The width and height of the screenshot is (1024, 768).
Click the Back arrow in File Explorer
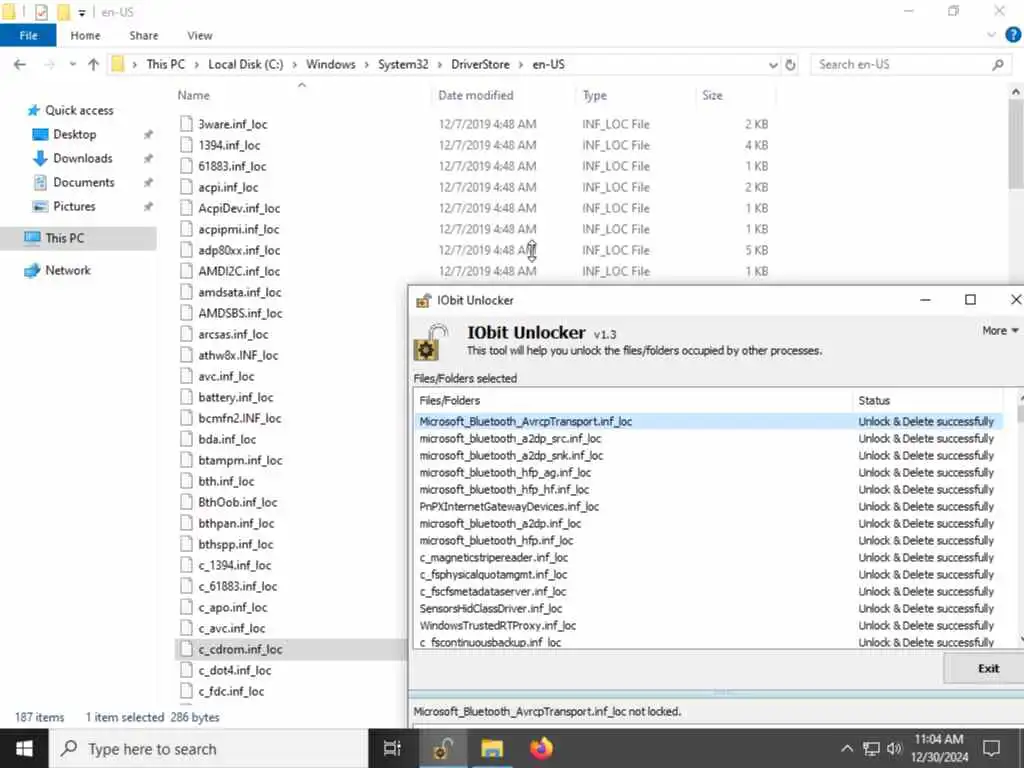click(x=20, y=64)
